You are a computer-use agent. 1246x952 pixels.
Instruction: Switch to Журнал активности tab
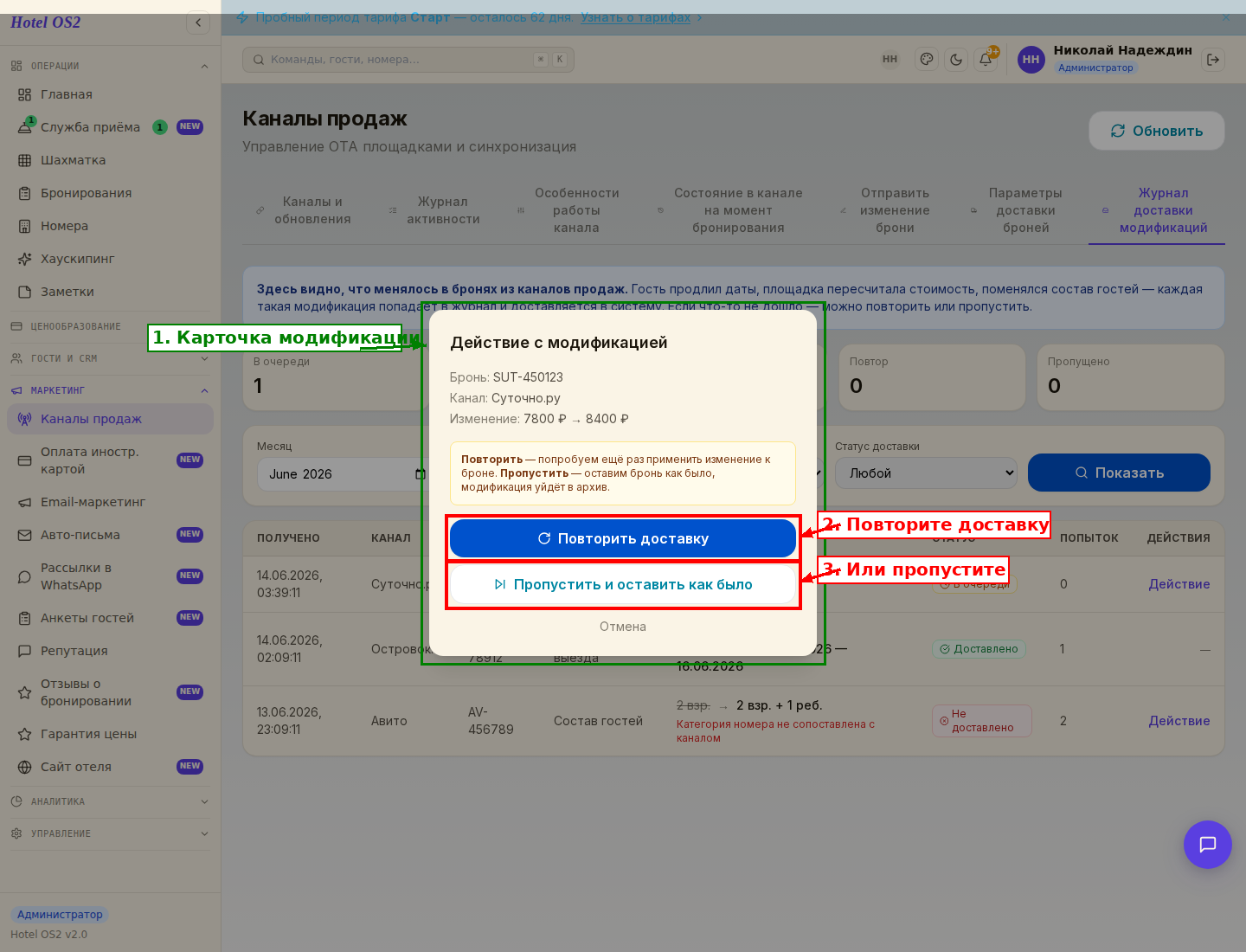(434, 210)
